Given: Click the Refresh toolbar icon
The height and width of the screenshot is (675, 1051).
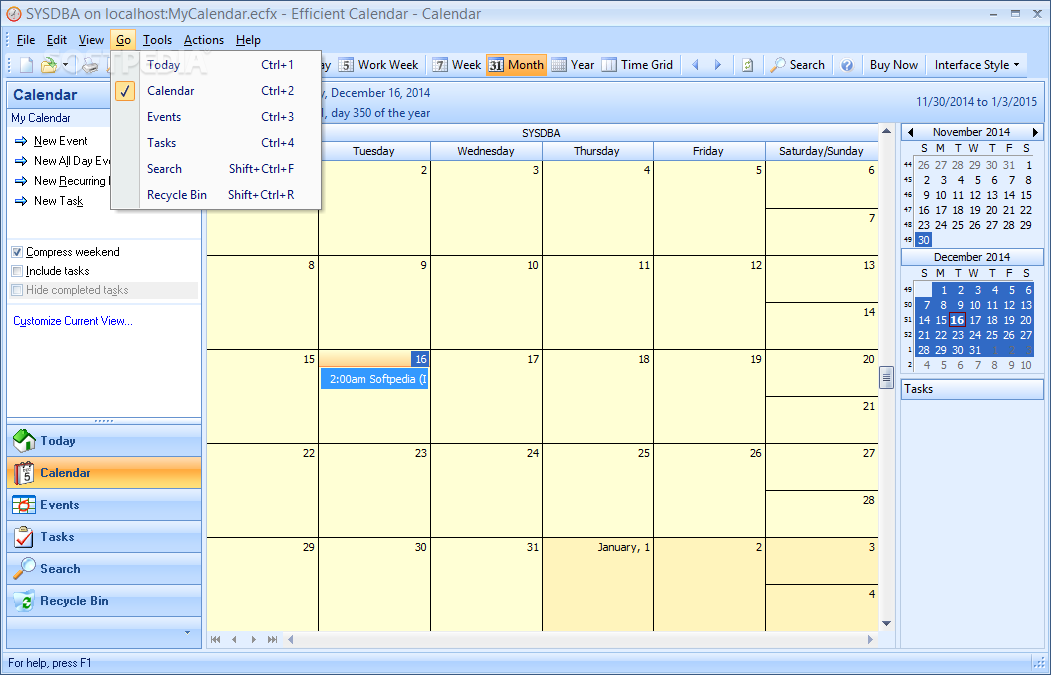Looking at the screenshot, I should (x=748, y=65).
